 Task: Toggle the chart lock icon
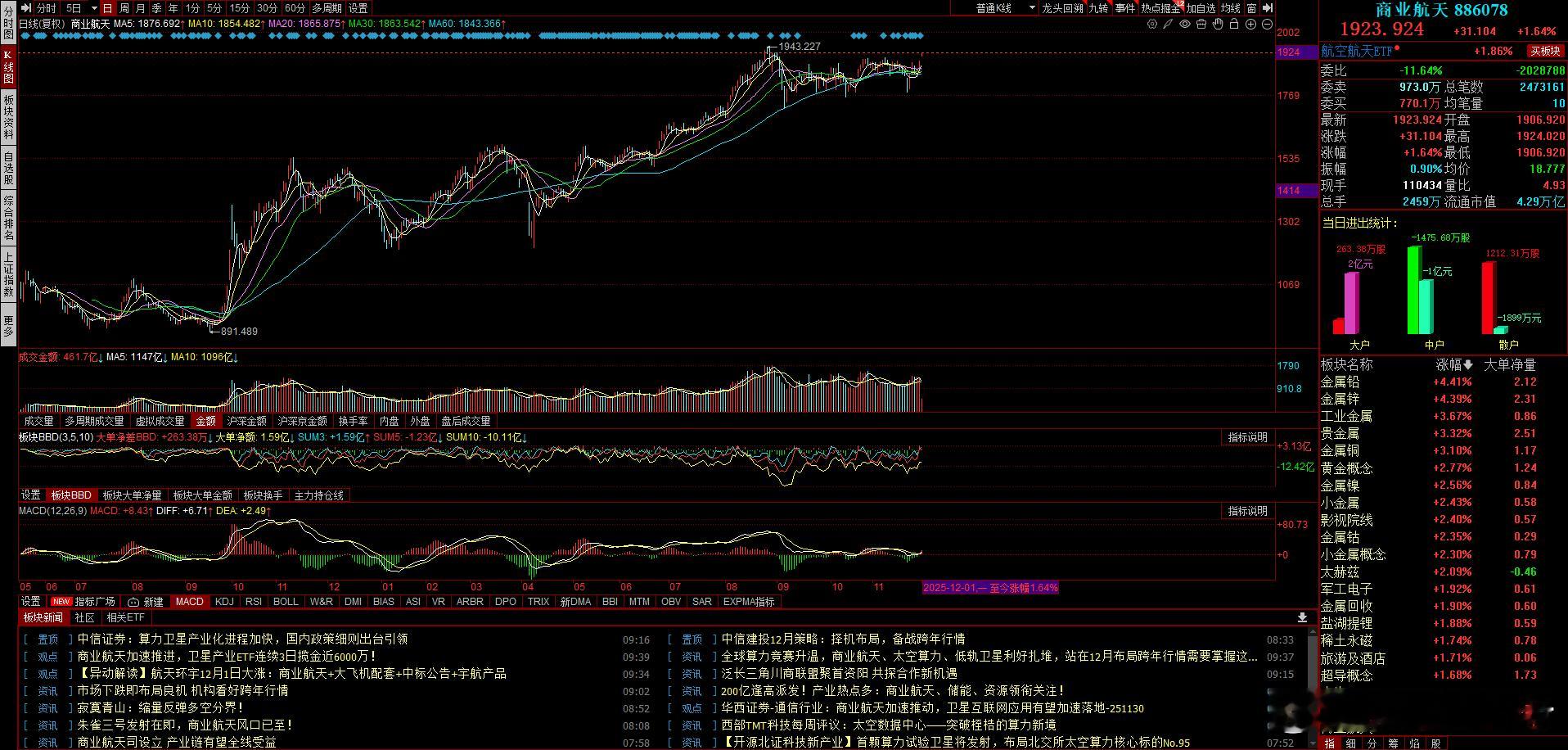1234,24
